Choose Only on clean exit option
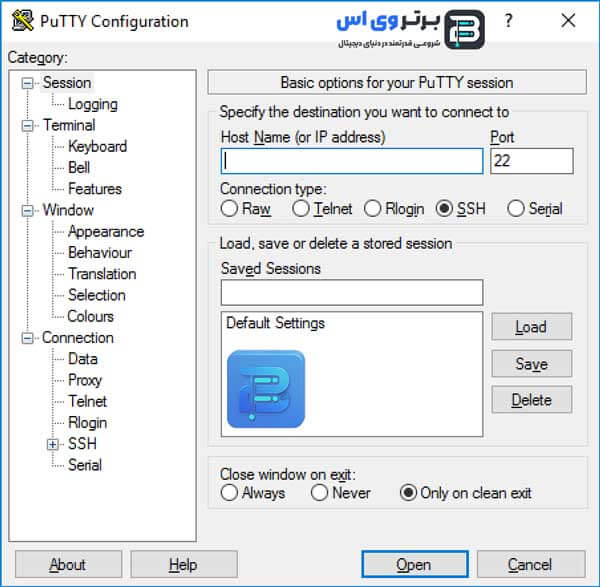This screenshot has height=587, width=600. click(408, 493)
